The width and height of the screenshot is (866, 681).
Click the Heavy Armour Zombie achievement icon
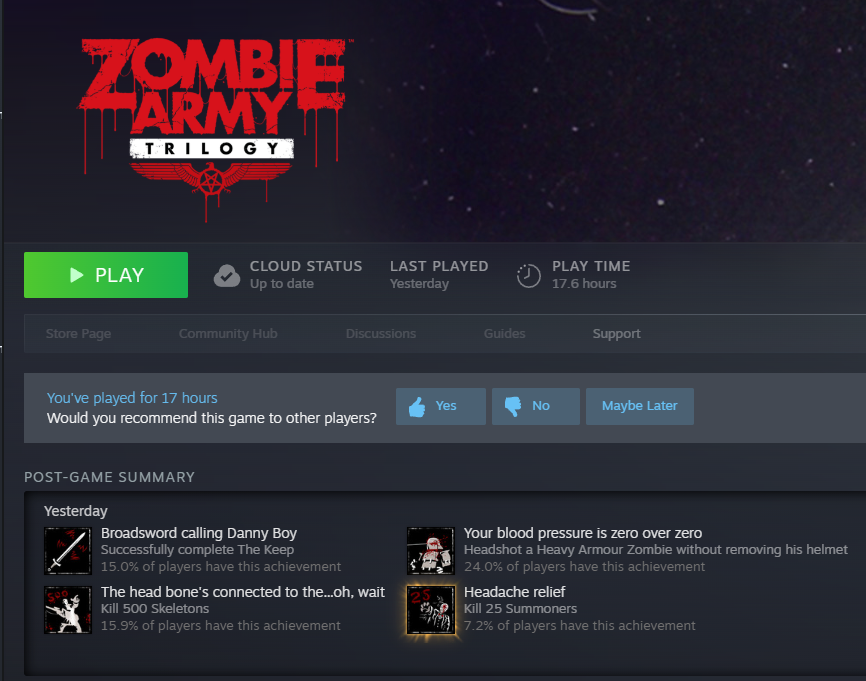pos(431,551)
